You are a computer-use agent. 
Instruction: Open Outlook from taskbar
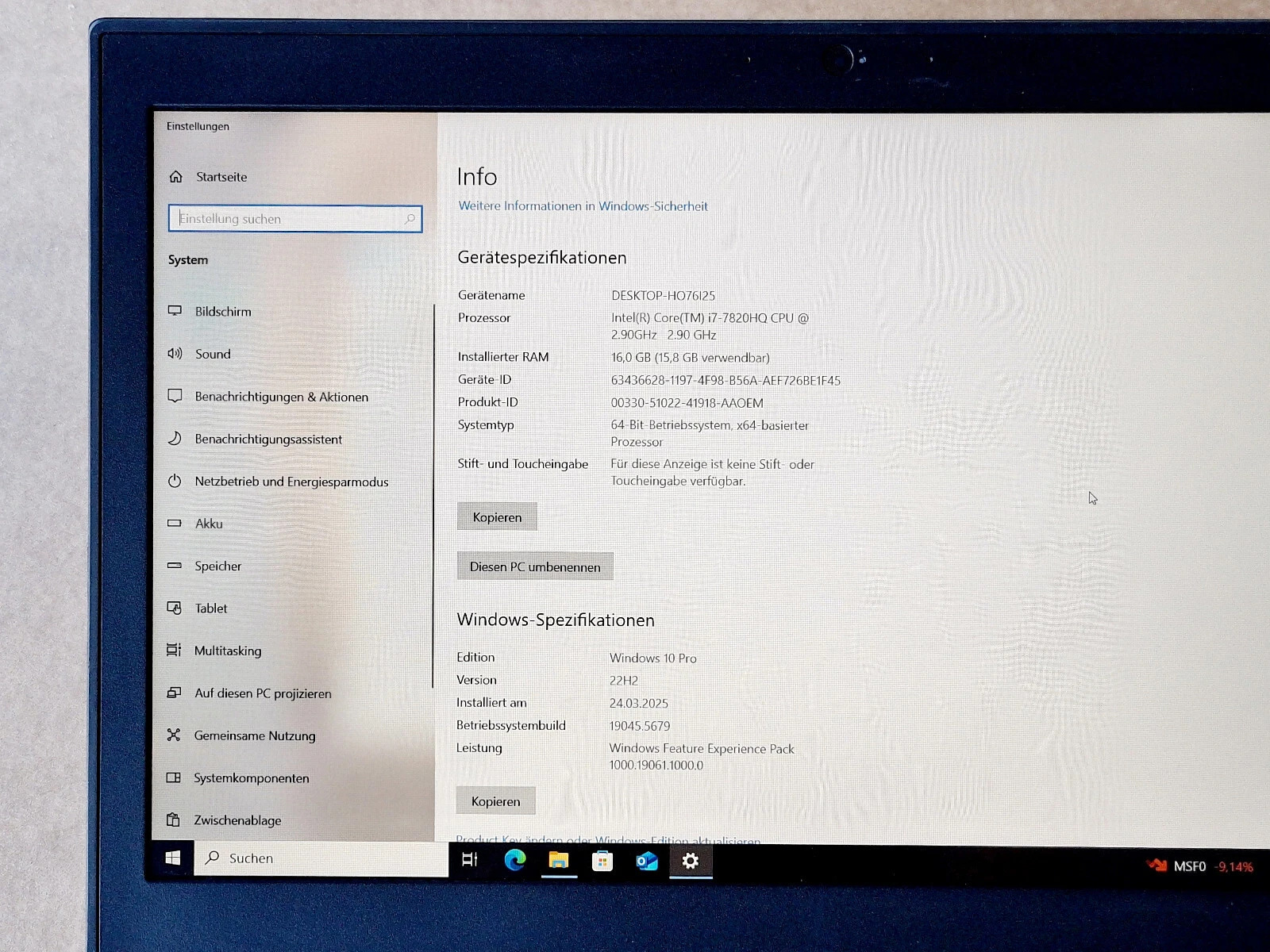click(647, 861)
